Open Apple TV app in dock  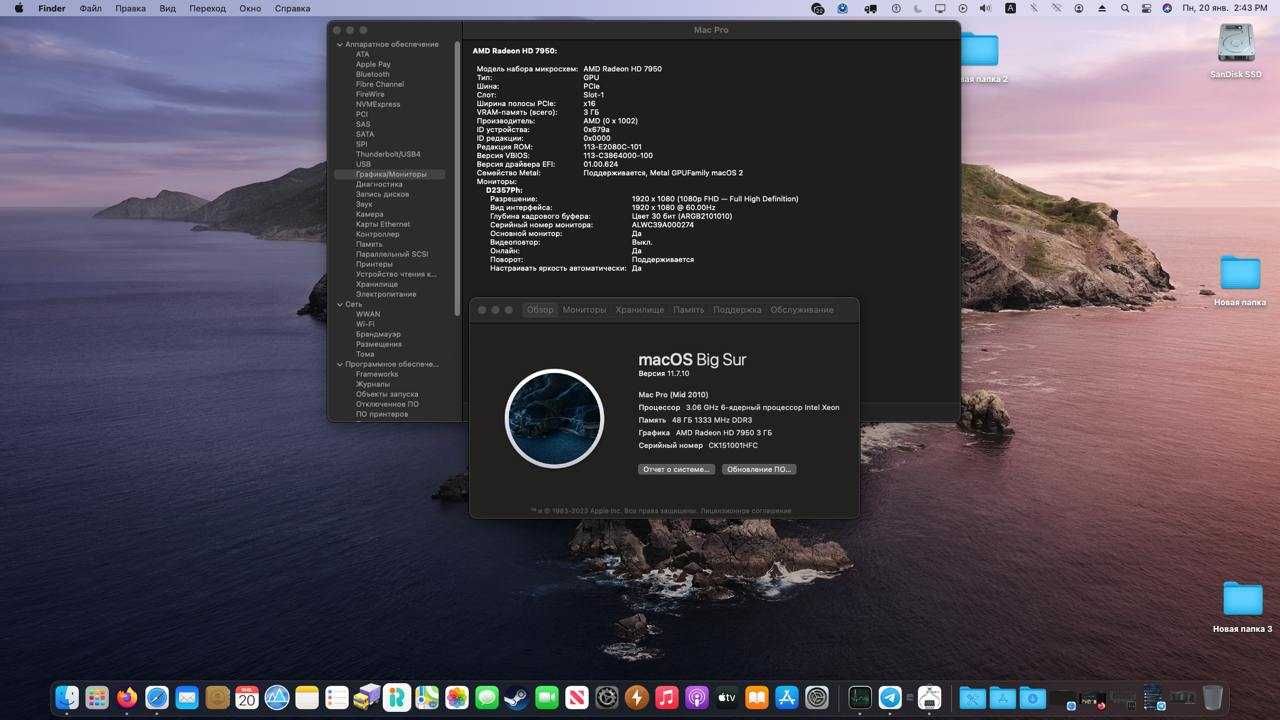pyautogui.click(x=727, y=697)
